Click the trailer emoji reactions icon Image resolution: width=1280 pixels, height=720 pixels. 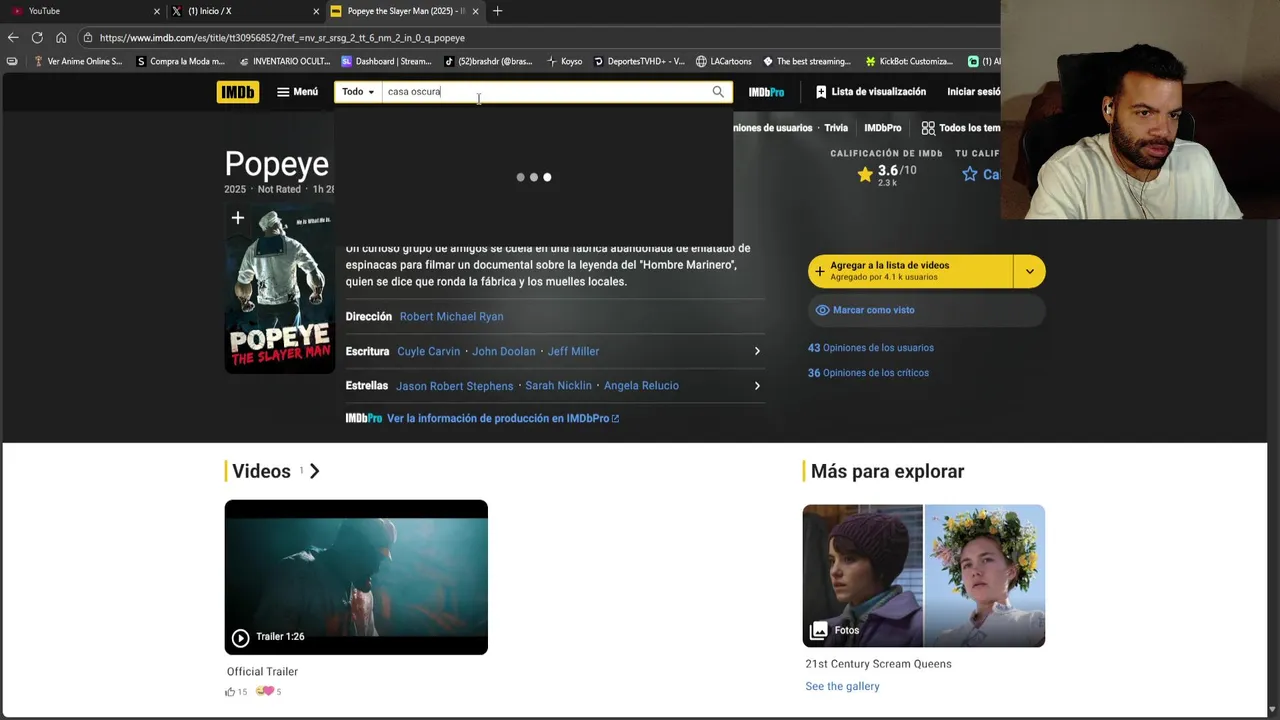pos(264,691)
